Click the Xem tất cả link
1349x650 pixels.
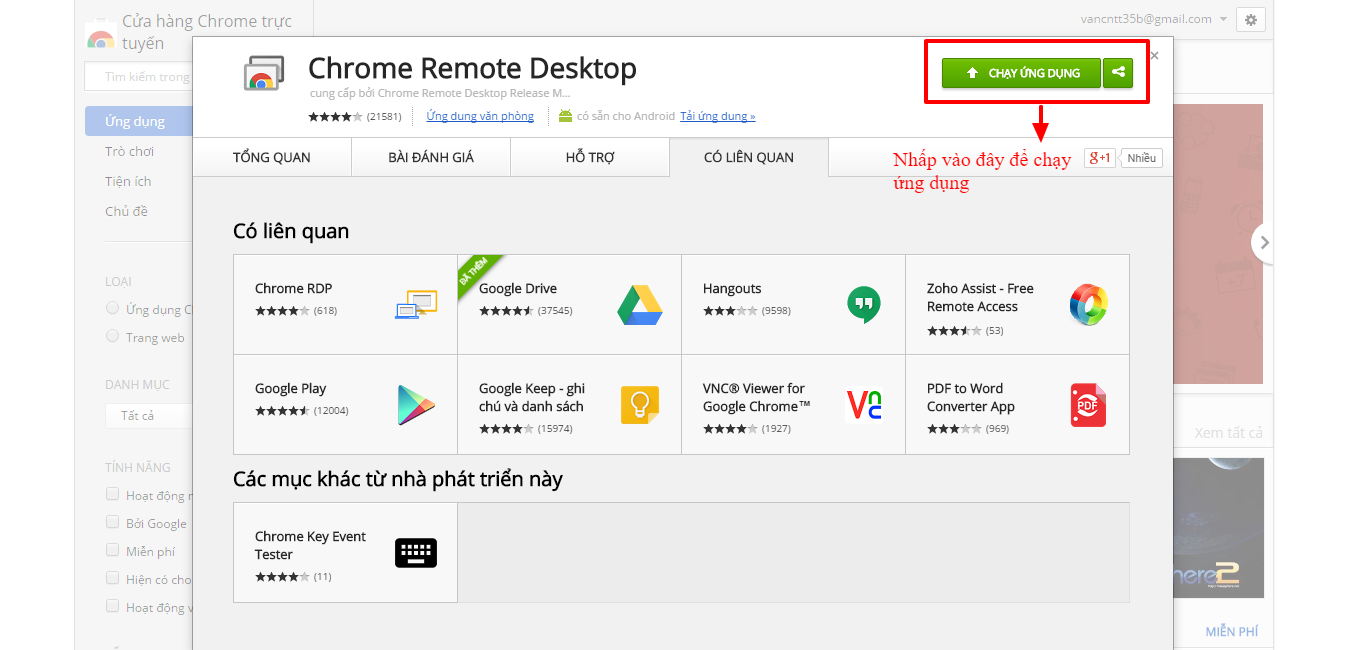click(x=1228, y=433)
